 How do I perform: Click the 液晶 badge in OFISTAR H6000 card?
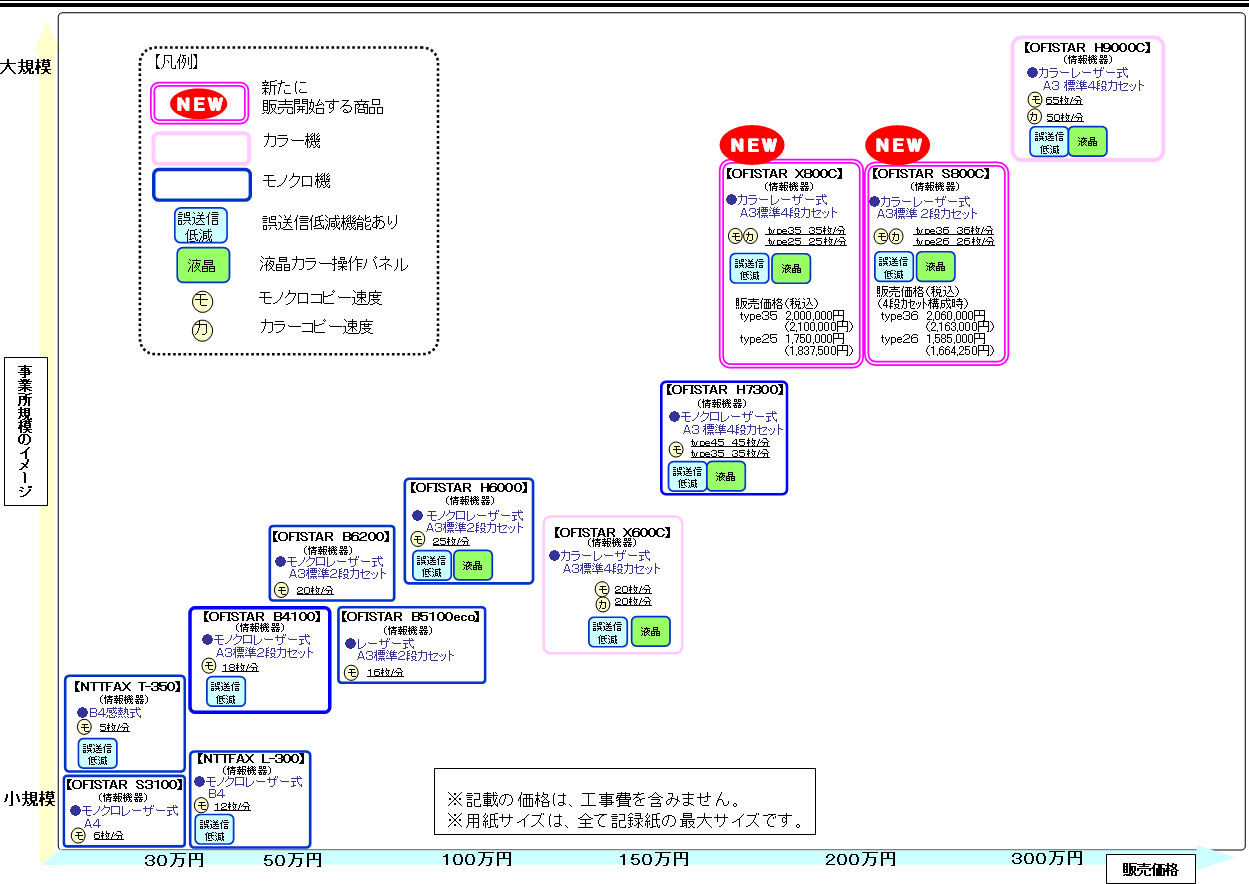pos(472,566)
